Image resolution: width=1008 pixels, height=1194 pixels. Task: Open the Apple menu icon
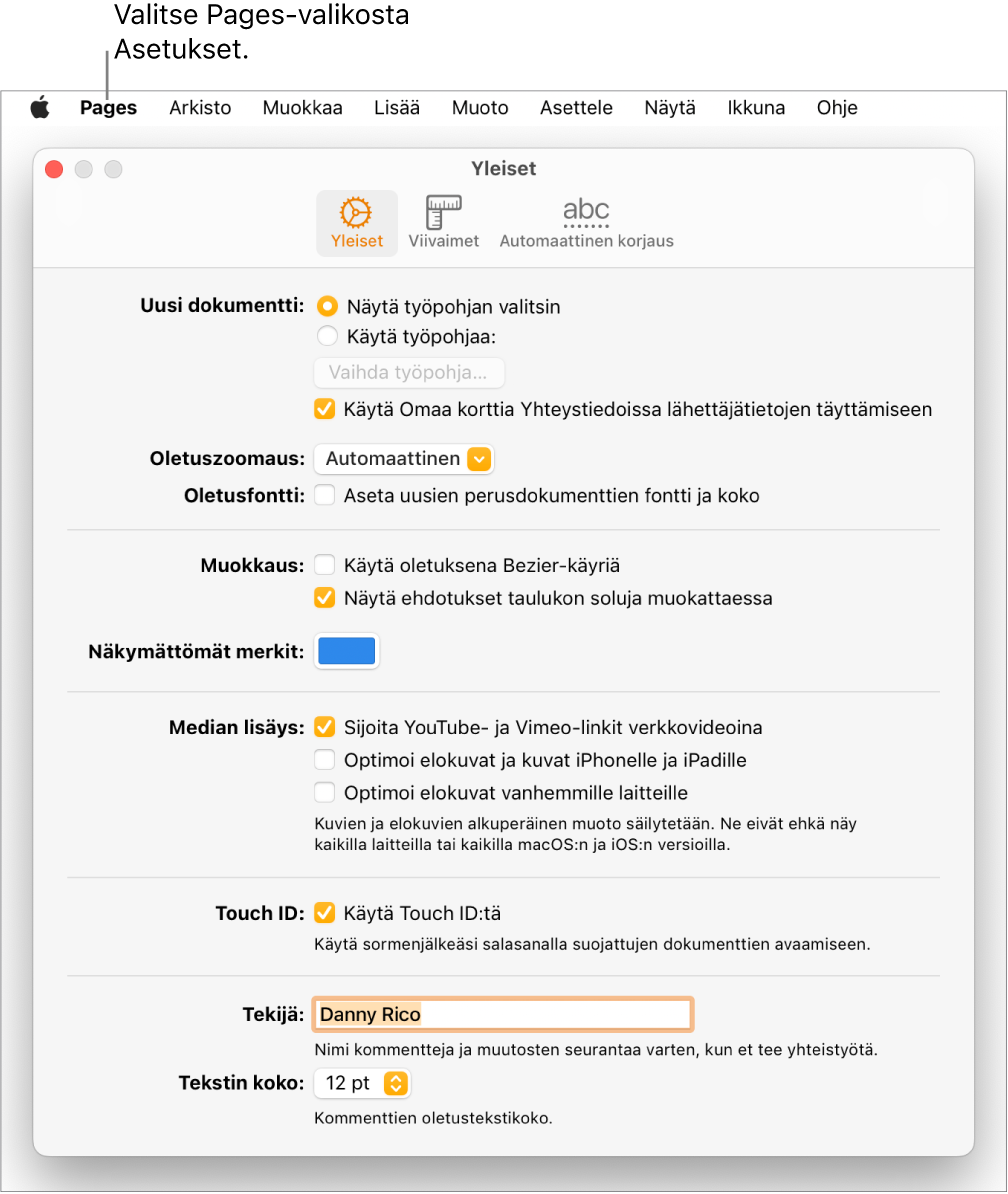click(40, 107)
